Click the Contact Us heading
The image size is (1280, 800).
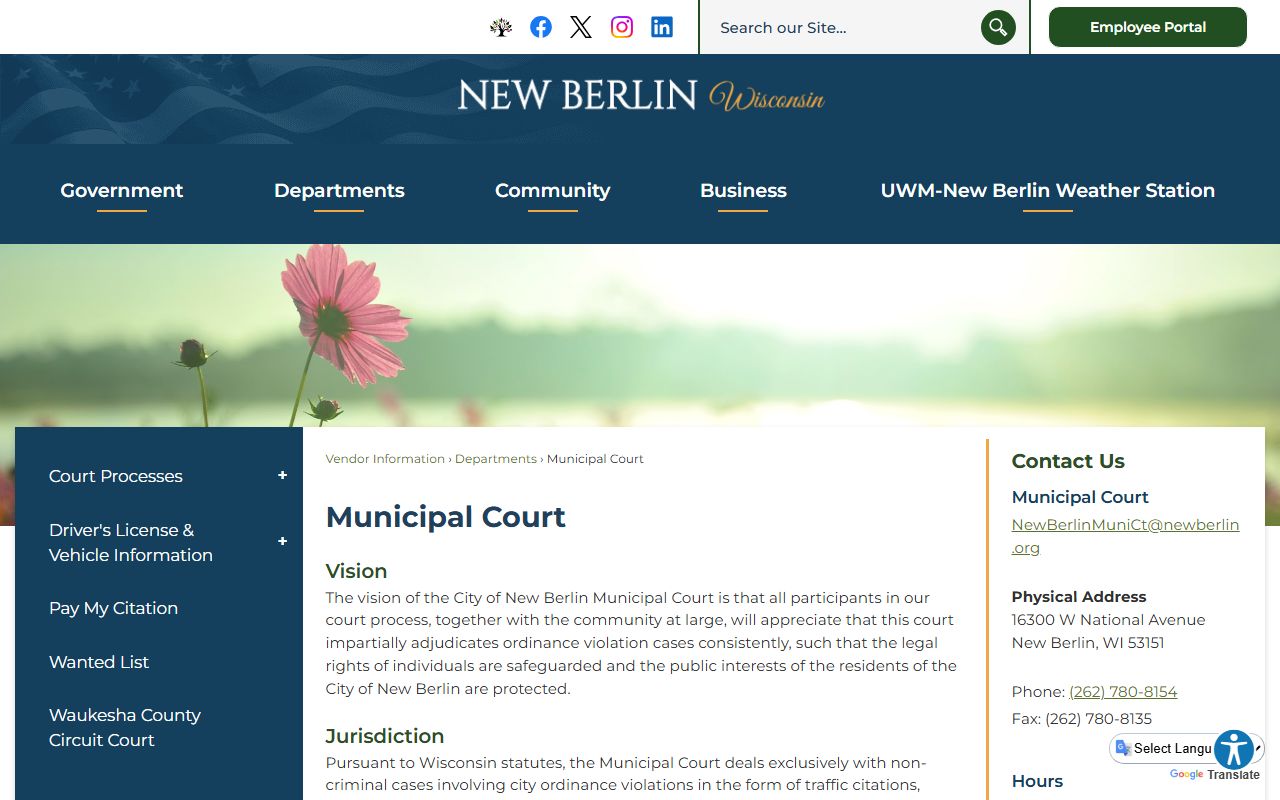(x=1068, y=461)
